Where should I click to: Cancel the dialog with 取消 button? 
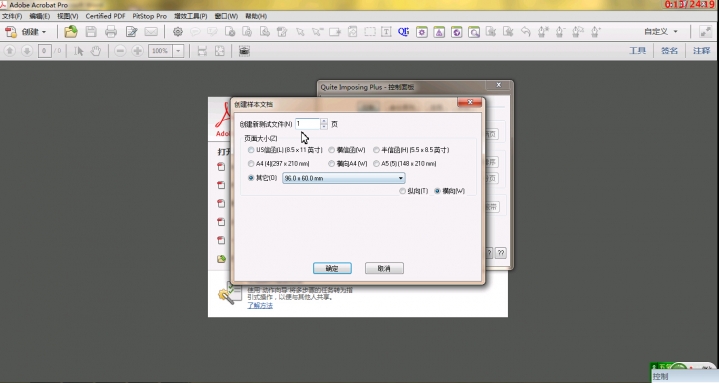tap(384, 268)
